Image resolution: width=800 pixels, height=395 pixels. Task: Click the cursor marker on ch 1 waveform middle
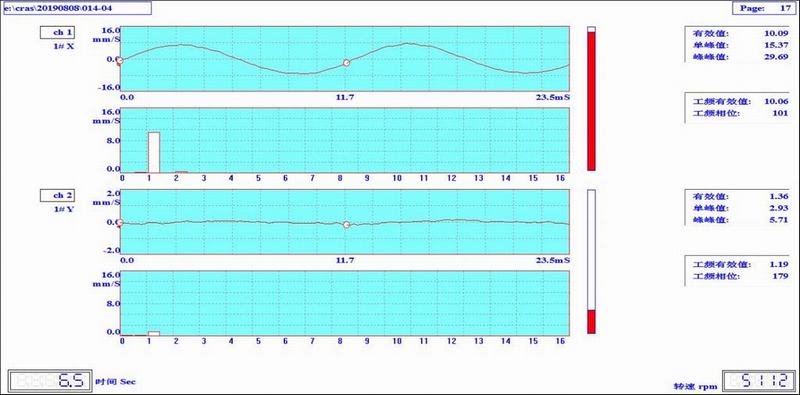(x=346, y=63)
